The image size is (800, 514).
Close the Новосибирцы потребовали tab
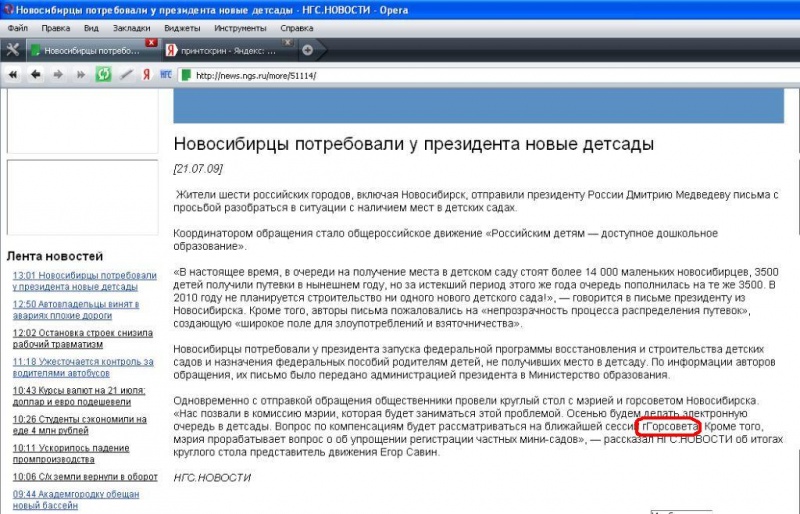(151, 42)
